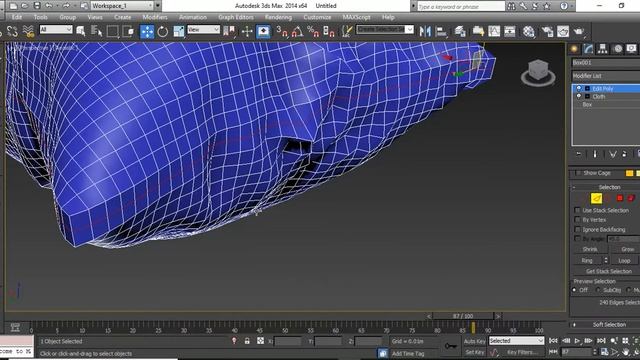
Task: Select the Select and Rotate tool
Action: click(x=162, y=31)
